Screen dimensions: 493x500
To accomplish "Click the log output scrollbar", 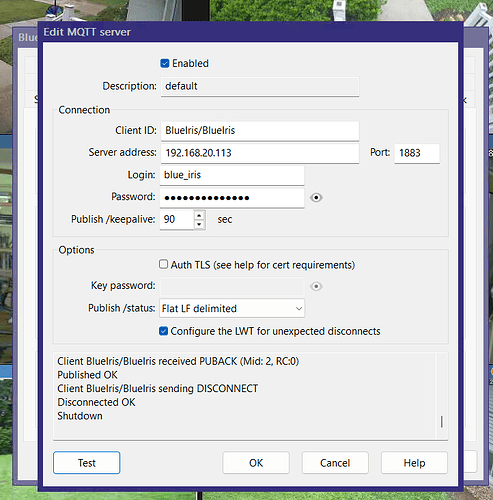I will click(442, 395).
